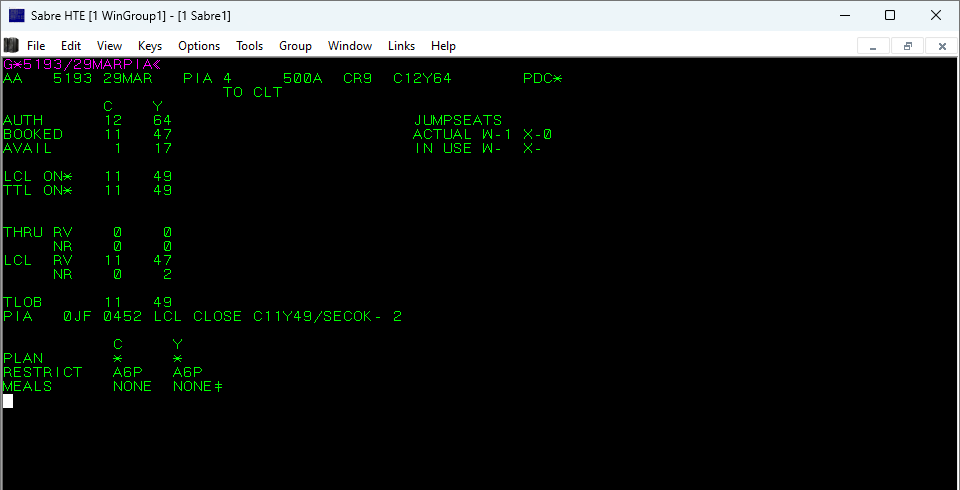The height and width of the screenshot is (490, 960).
Task: Show the Tools menu
Action: click(249, 46)
